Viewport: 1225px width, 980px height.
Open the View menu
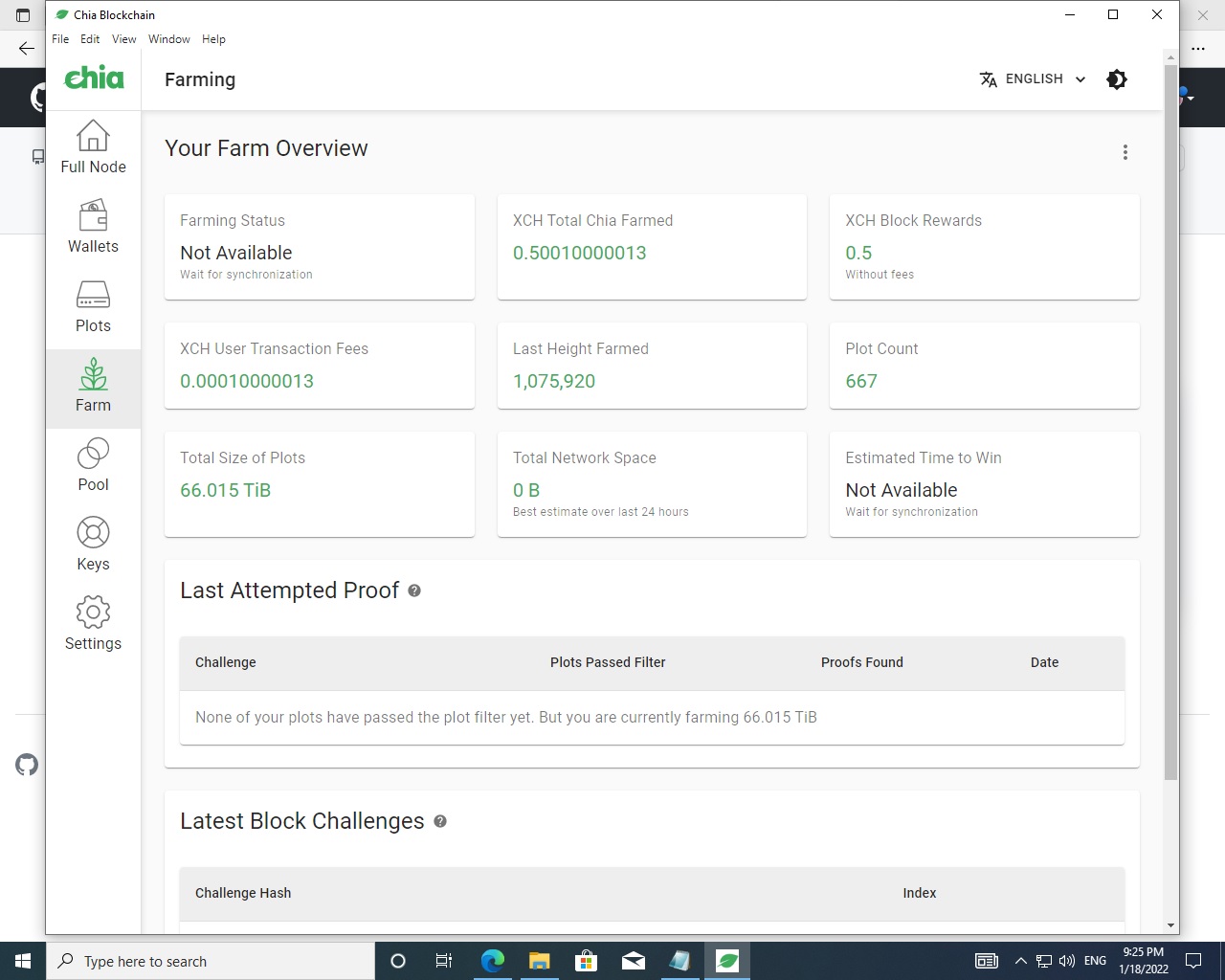[x=124, y=39]
